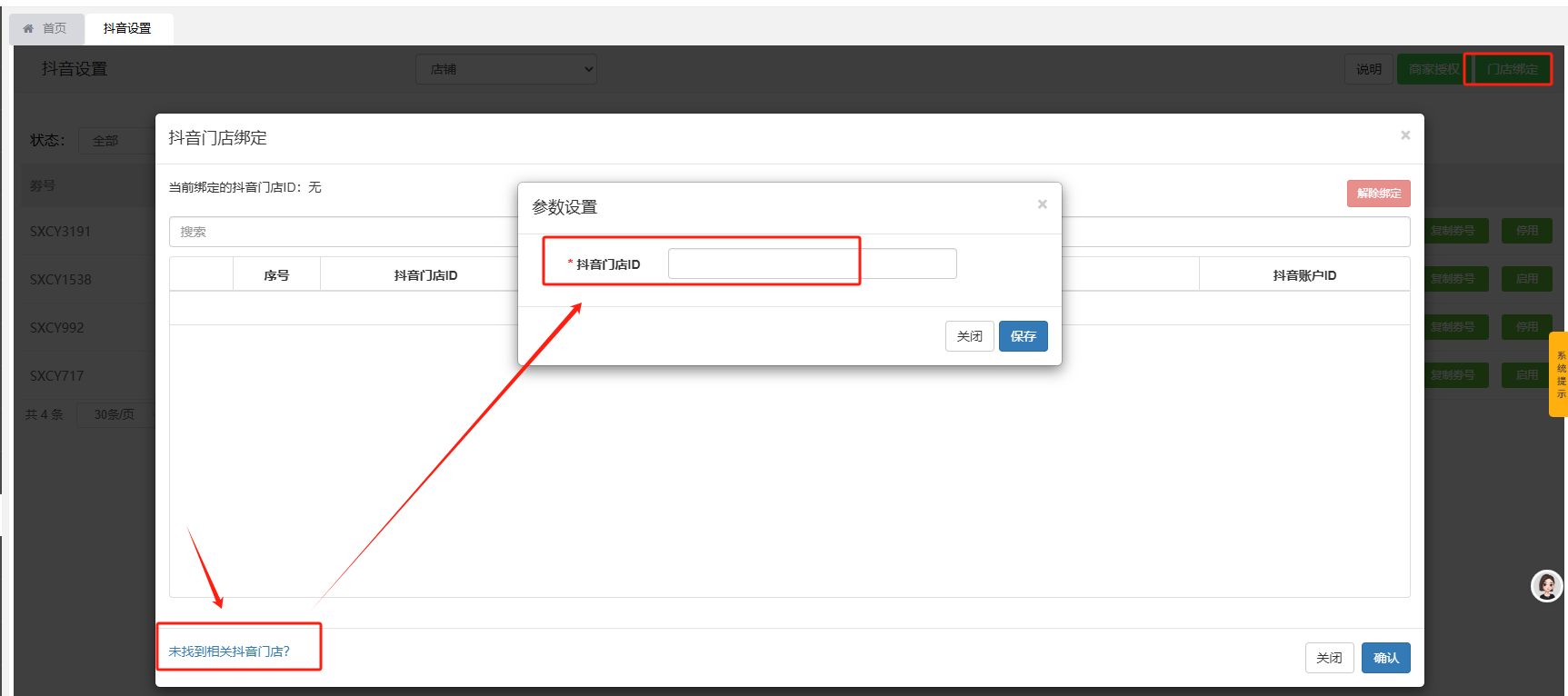Open the 全部 status dropdown
Viewport: 1568px width, 696px height.
116,141
